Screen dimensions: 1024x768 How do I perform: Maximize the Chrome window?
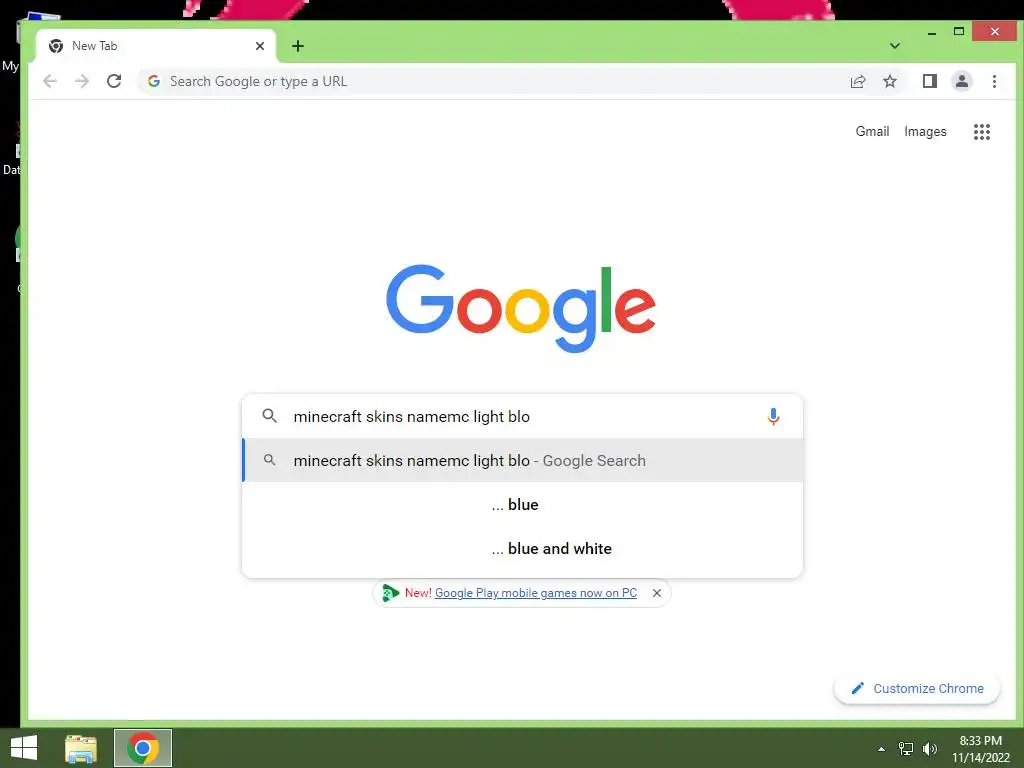click(959, 31)
